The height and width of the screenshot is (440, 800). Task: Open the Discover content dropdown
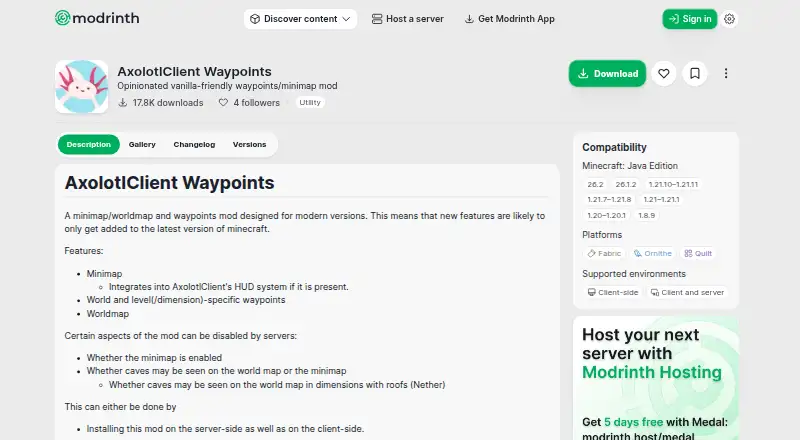coord(300,19)
